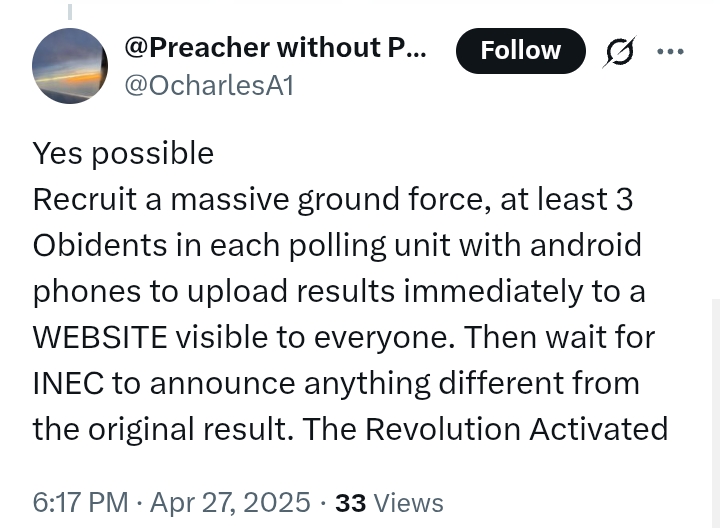This screenshot has width=720, height=528.
Task: Open the Grok explain-post icon
Action: (x=619, y=51)
